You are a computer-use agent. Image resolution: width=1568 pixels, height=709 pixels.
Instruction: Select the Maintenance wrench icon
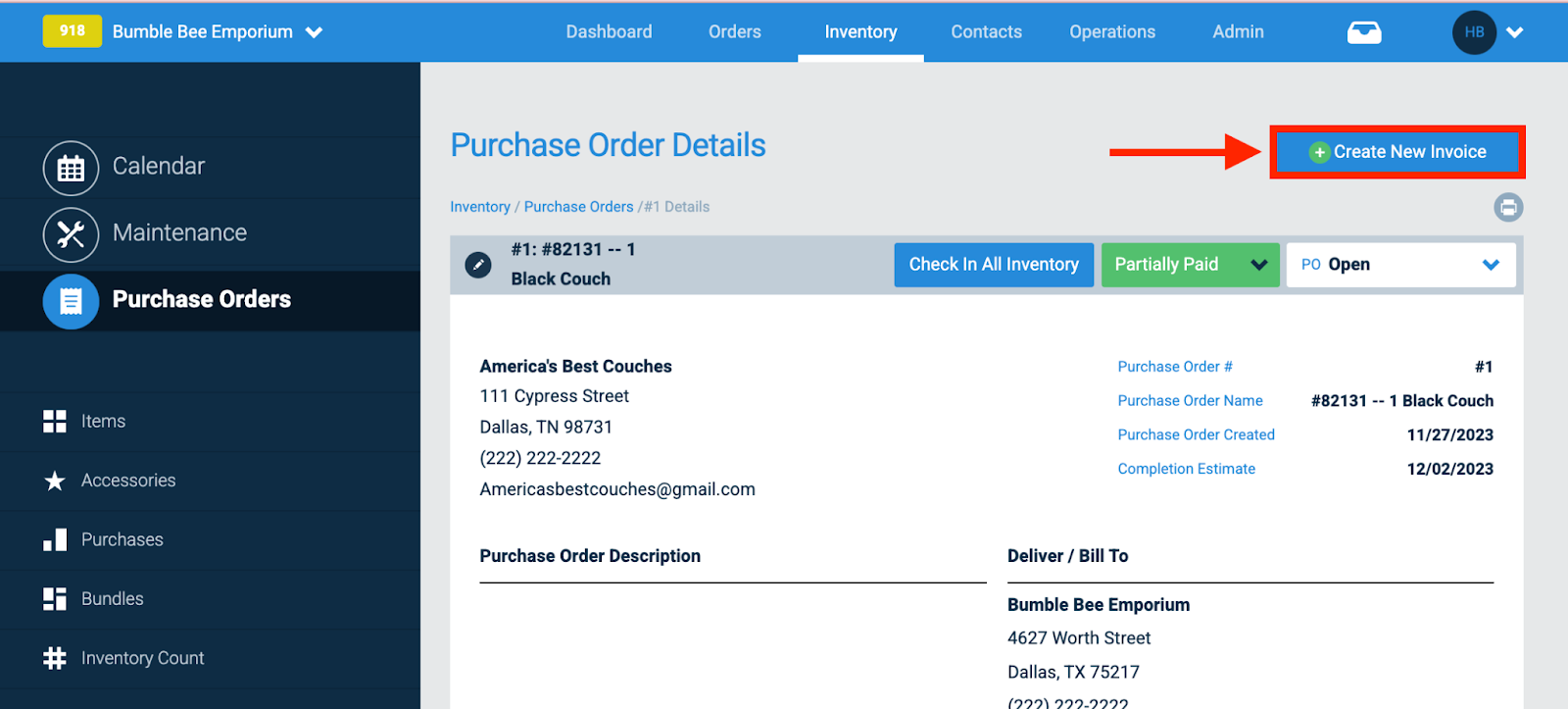pyautogui.click(x=70, y=233)
